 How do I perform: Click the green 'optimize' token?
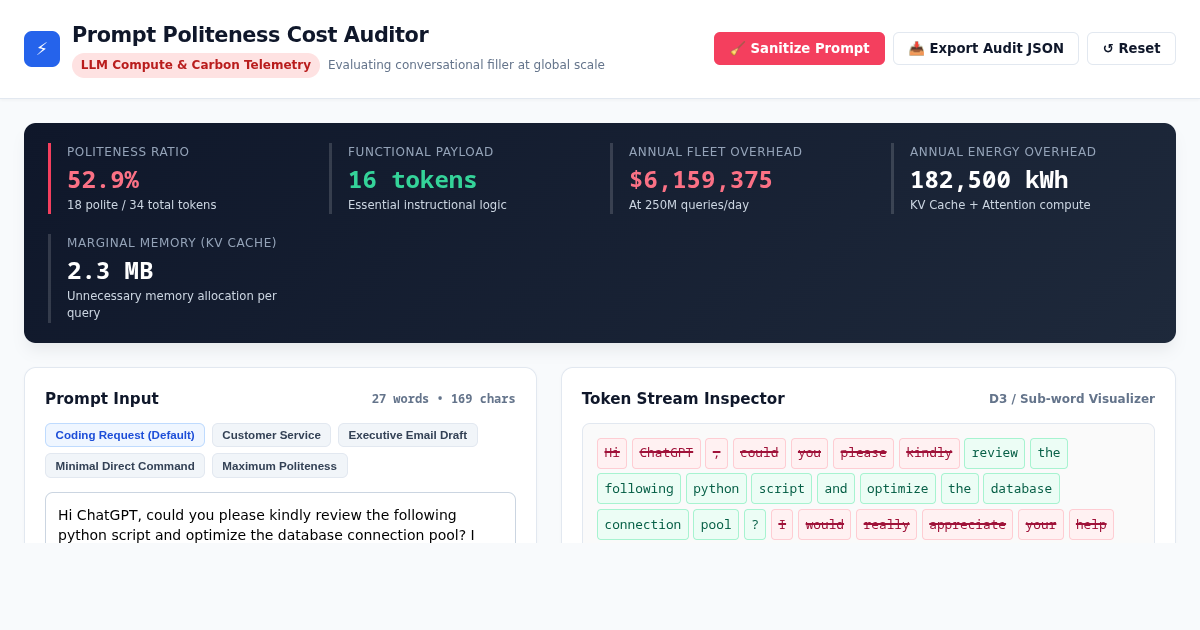tap(898, 489)
